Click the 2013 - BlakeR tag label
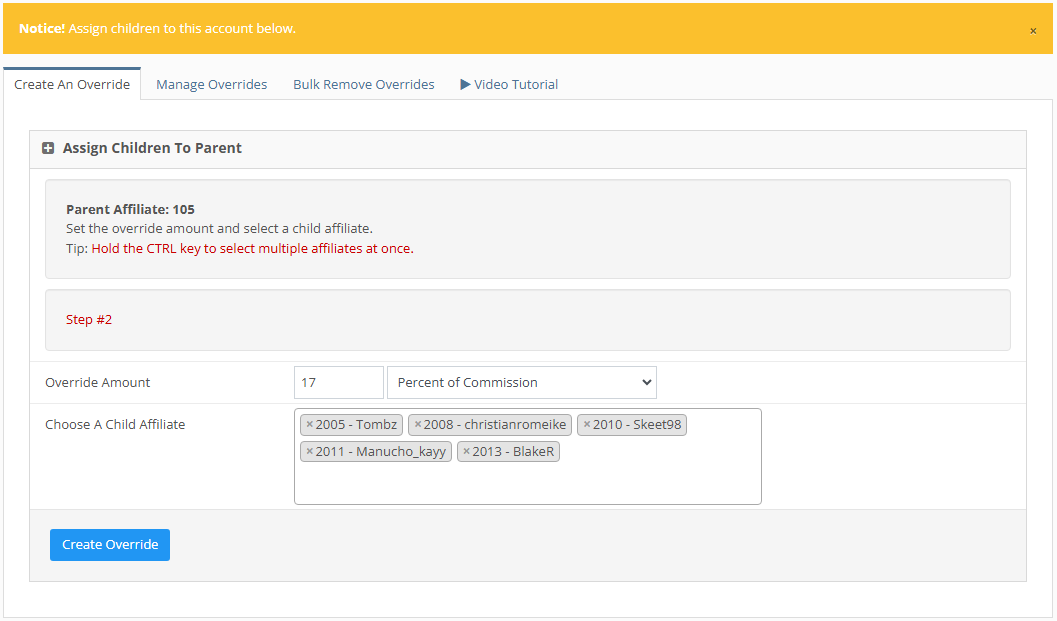 (513, 452)
